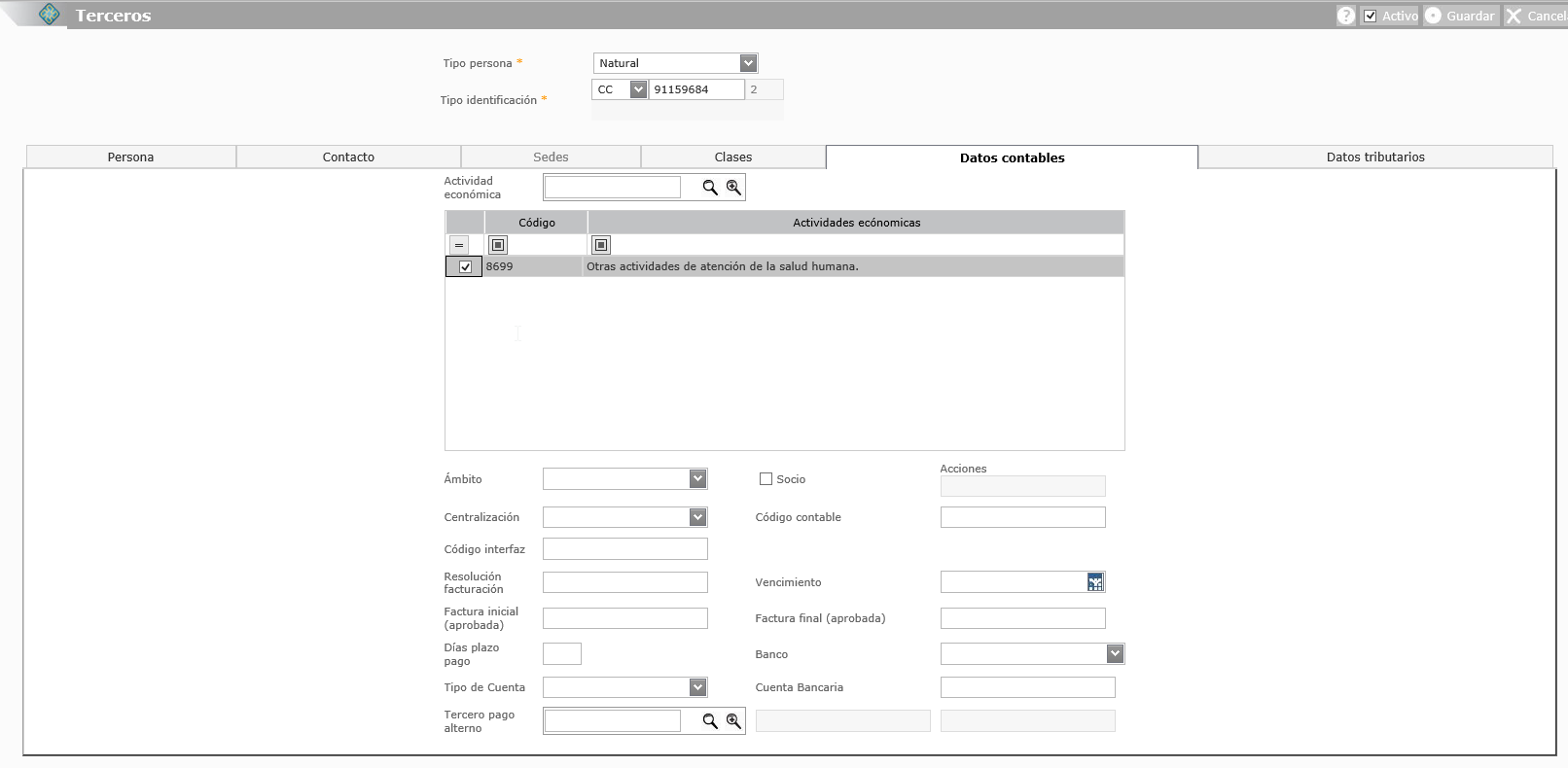Screen dimensions: 1568x768
Task: Click the Código column filter icon
Action: point(498,245)
